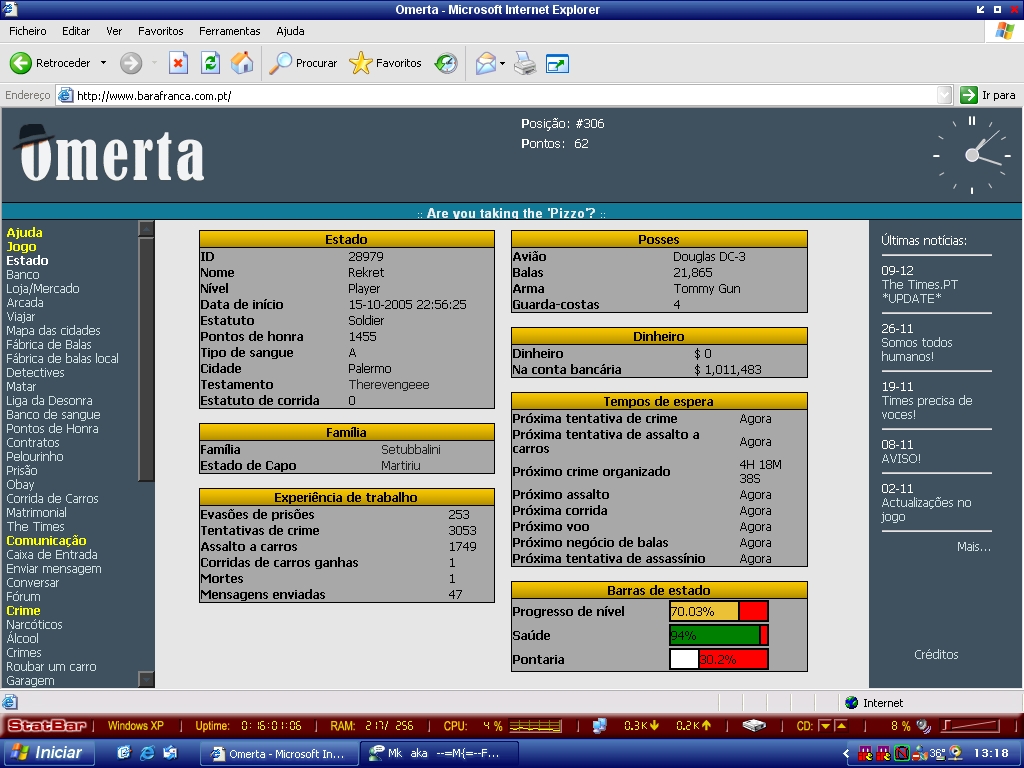The image size is (1024, 768).
Task: Click the Stop loading icon in toolbar
Action: (178, 63)
